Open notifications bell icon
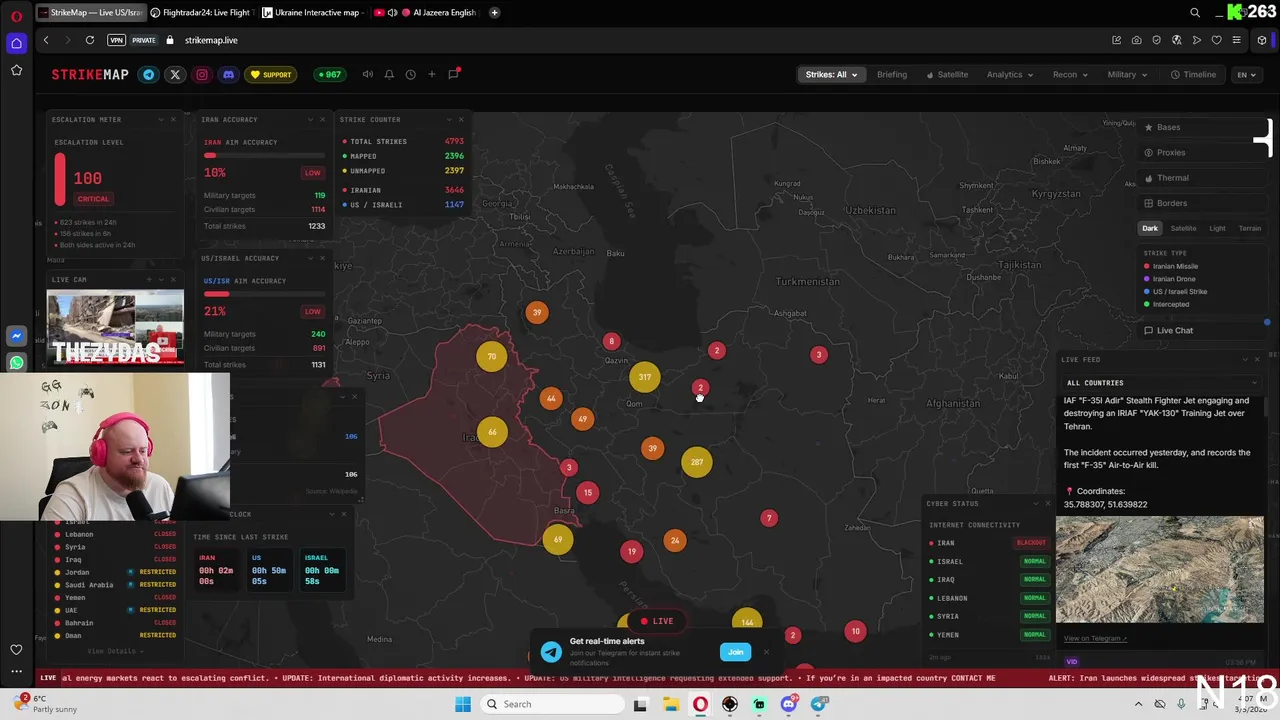Viewport: 1280px width, 720px height. 389,74
